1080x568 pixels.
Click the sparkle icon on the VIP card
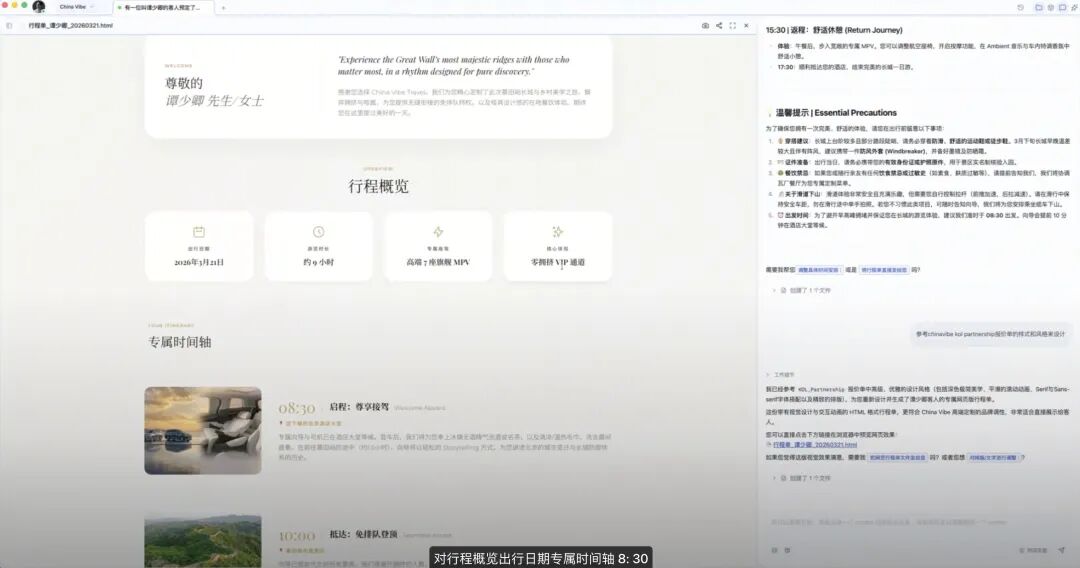tap(557, 232)
